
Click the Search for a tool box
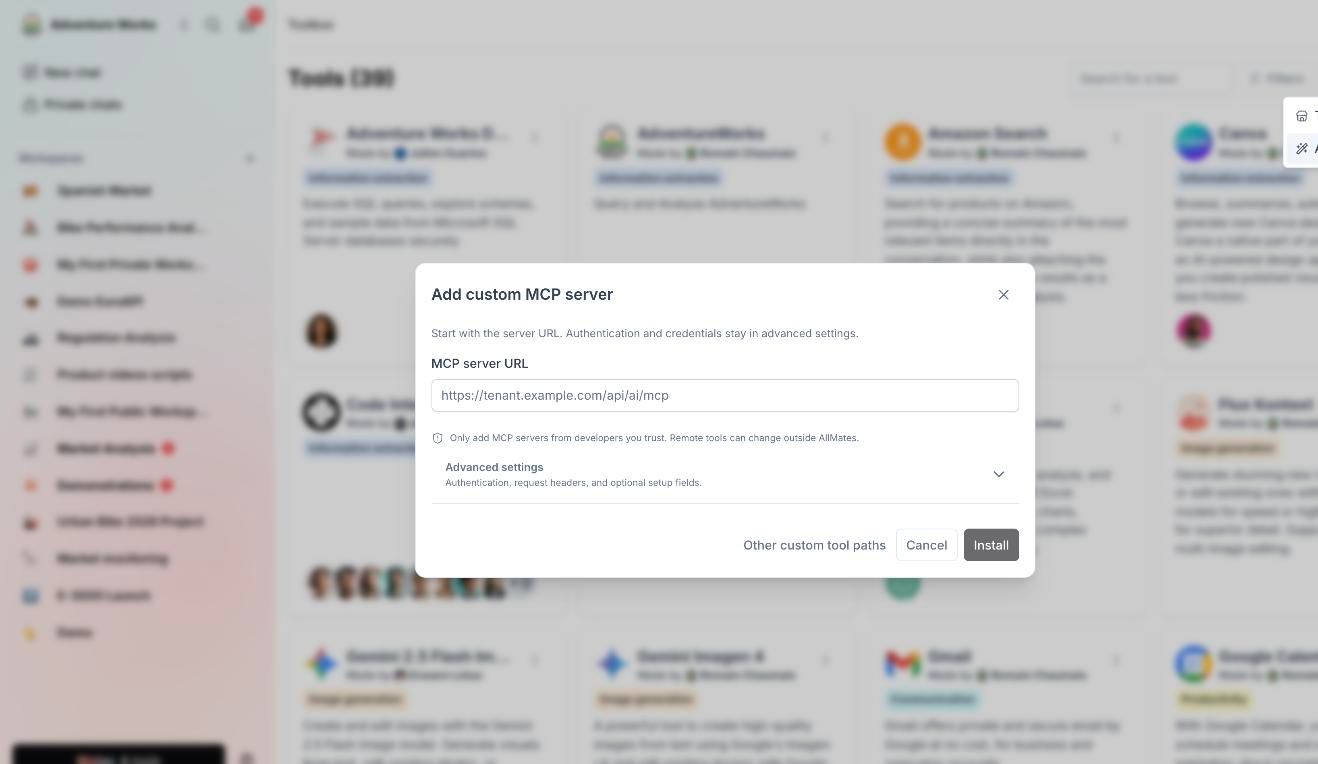(x=1151, y=78)
